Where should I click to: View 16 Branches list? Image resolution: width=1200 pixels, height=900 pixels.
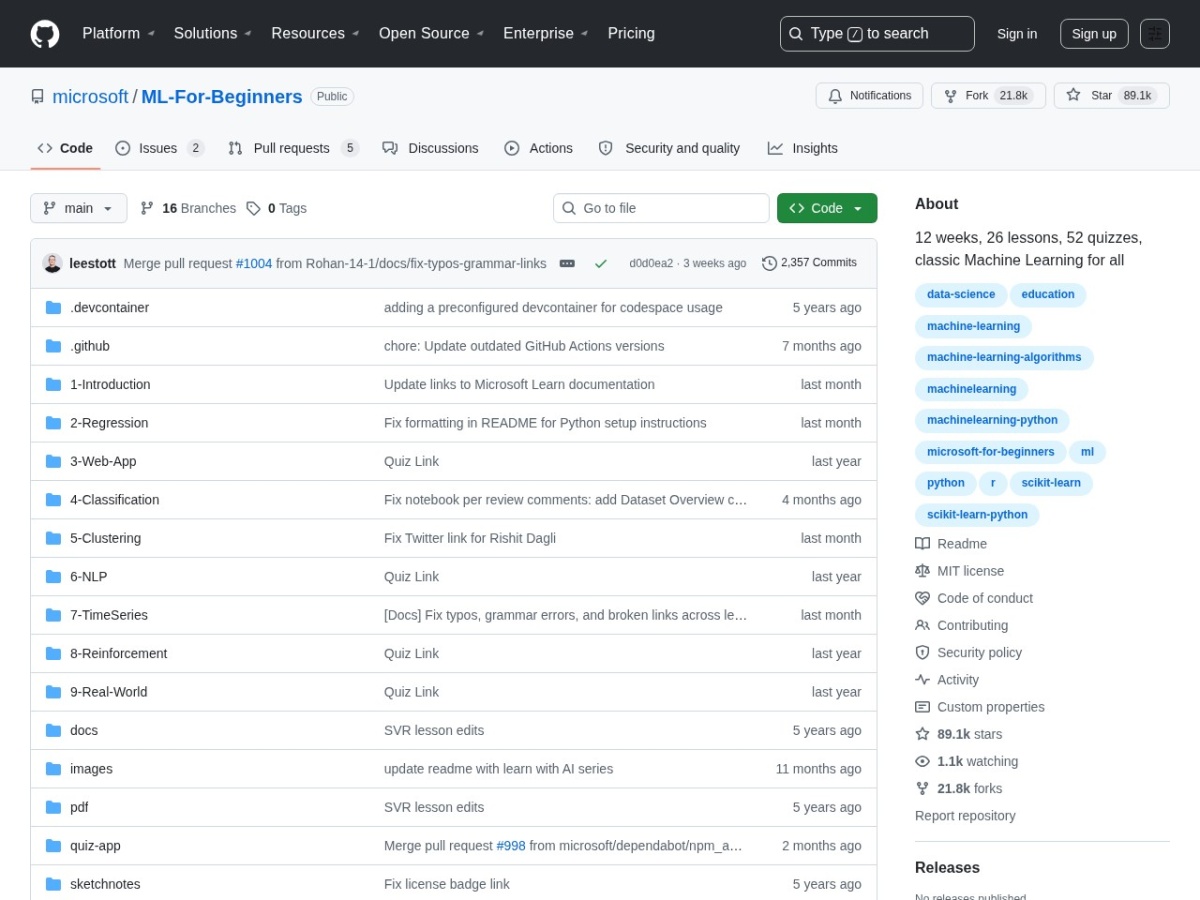click(188, 208)
